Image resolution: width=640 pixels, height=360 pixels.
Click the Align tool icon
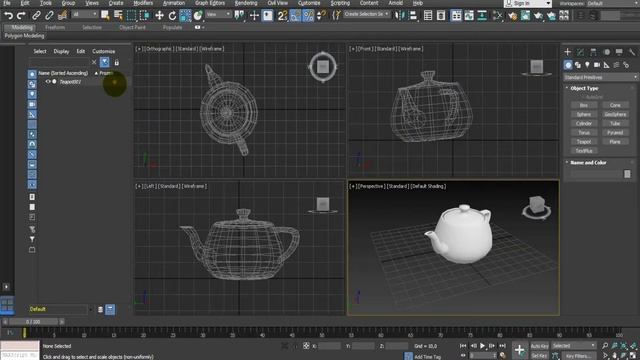point(413,16)
